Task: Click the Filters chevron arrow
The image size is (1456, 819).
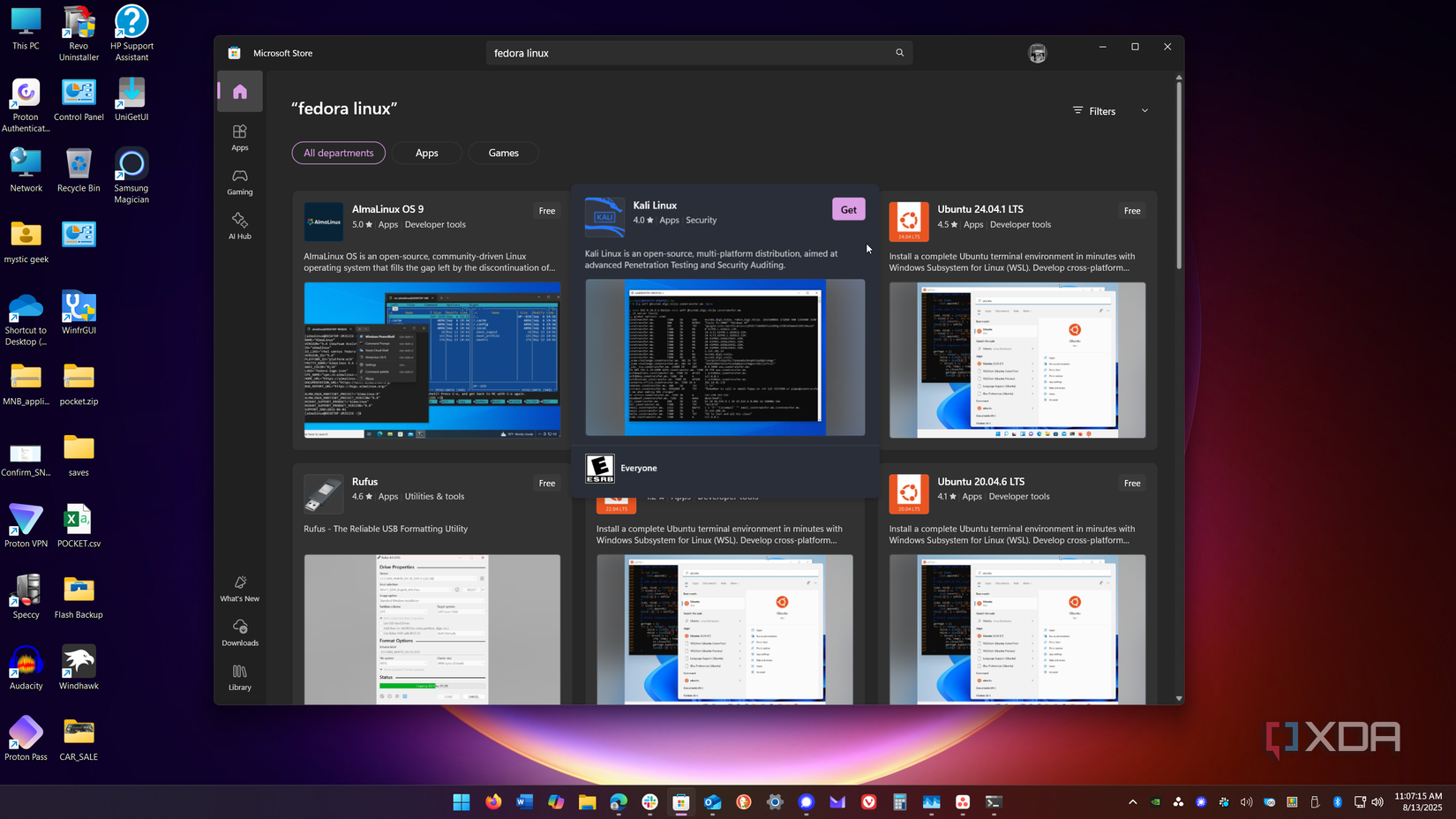Action: pyautogui.click(x=1145, y=111)
